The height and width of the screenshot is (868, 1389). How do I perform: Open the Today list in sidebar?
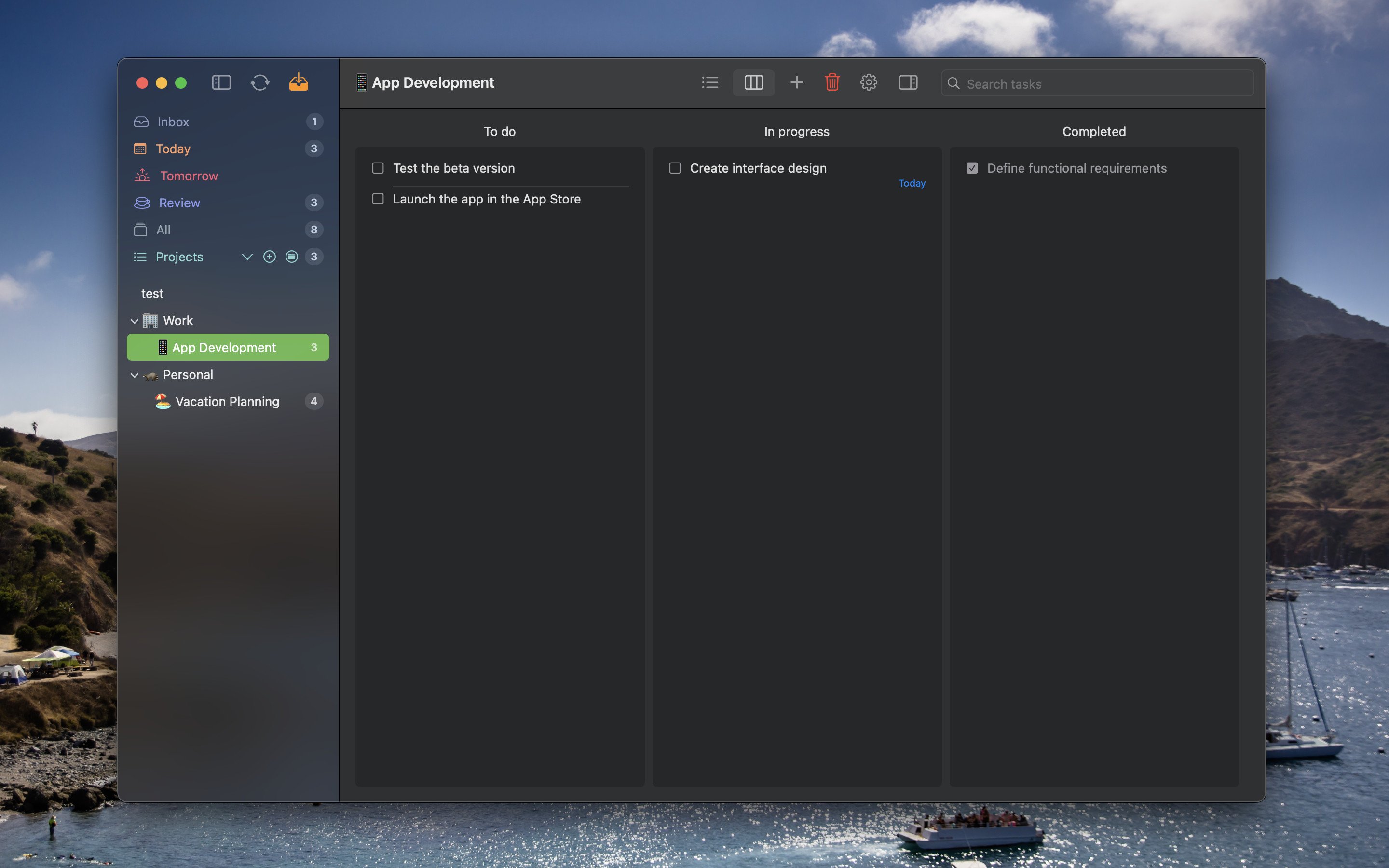coord(173,149)
